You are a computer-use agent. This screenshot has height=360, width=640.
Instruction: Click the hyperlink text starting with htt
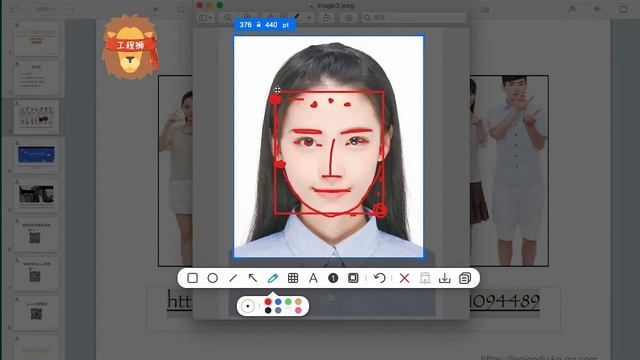click(179, 302)
